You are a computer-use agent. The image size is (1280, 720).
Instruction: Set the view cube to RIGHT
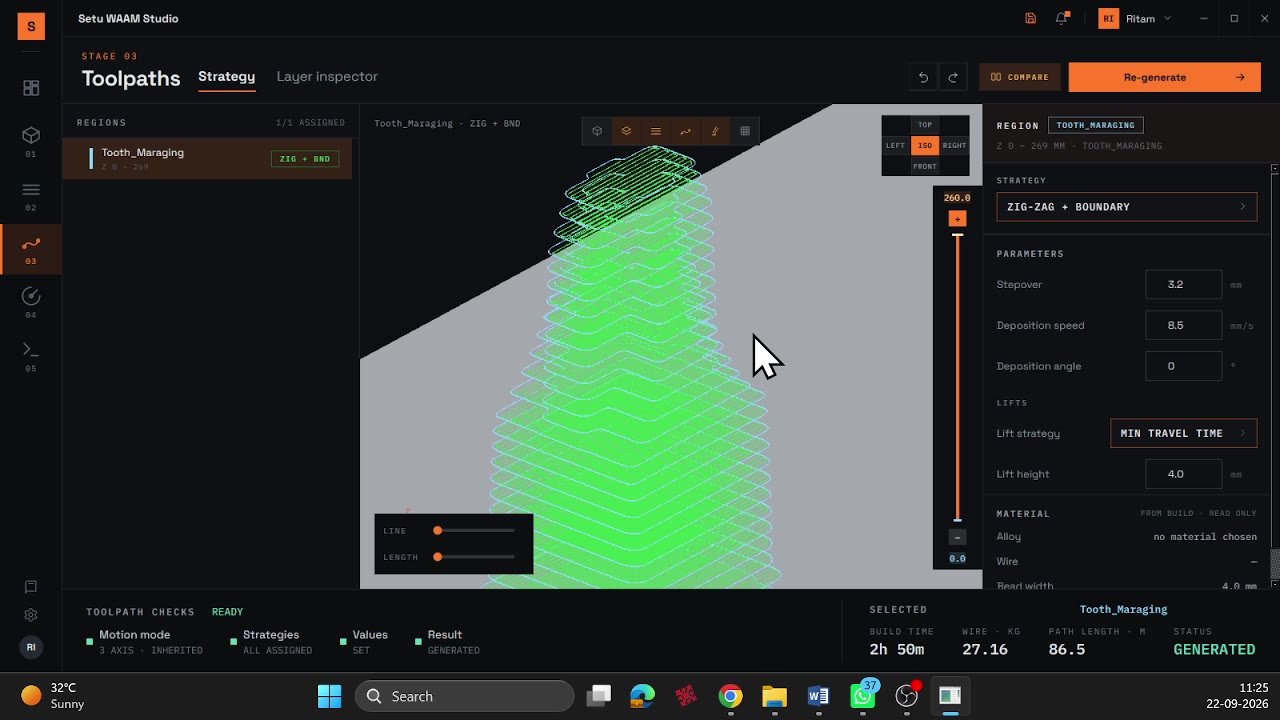(955, 146)
